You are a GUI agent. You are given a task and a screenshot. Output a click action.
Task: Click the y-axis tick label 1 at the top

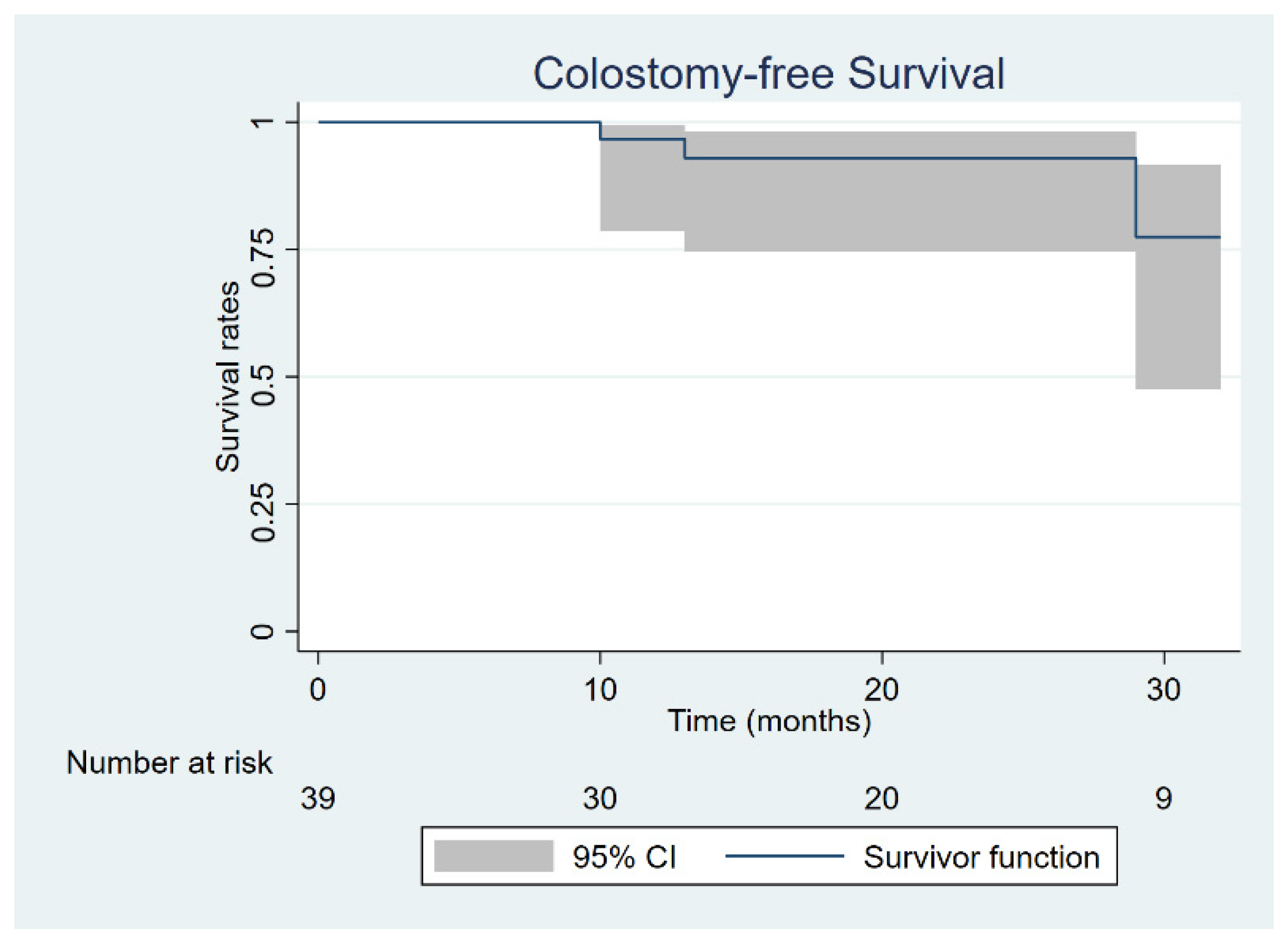coord(263,122)
